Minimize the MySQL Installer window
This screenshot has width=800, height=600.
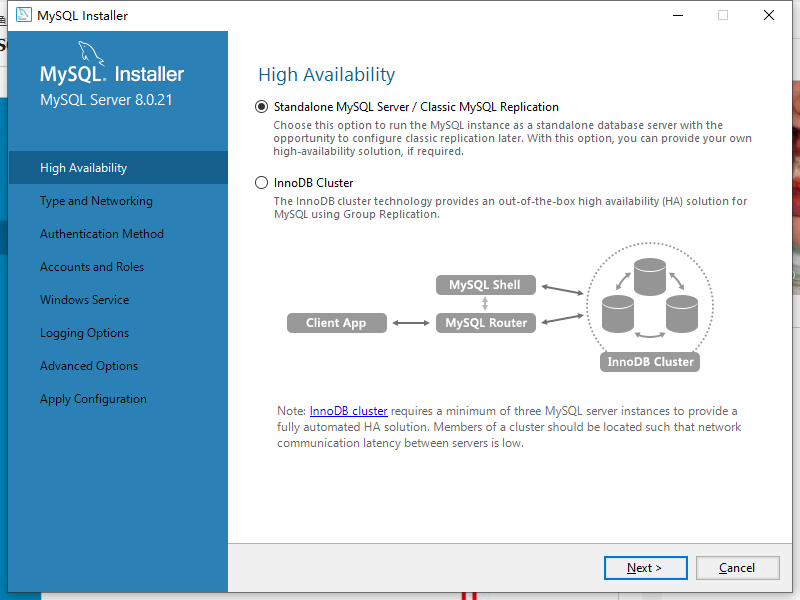coord(678,15)
